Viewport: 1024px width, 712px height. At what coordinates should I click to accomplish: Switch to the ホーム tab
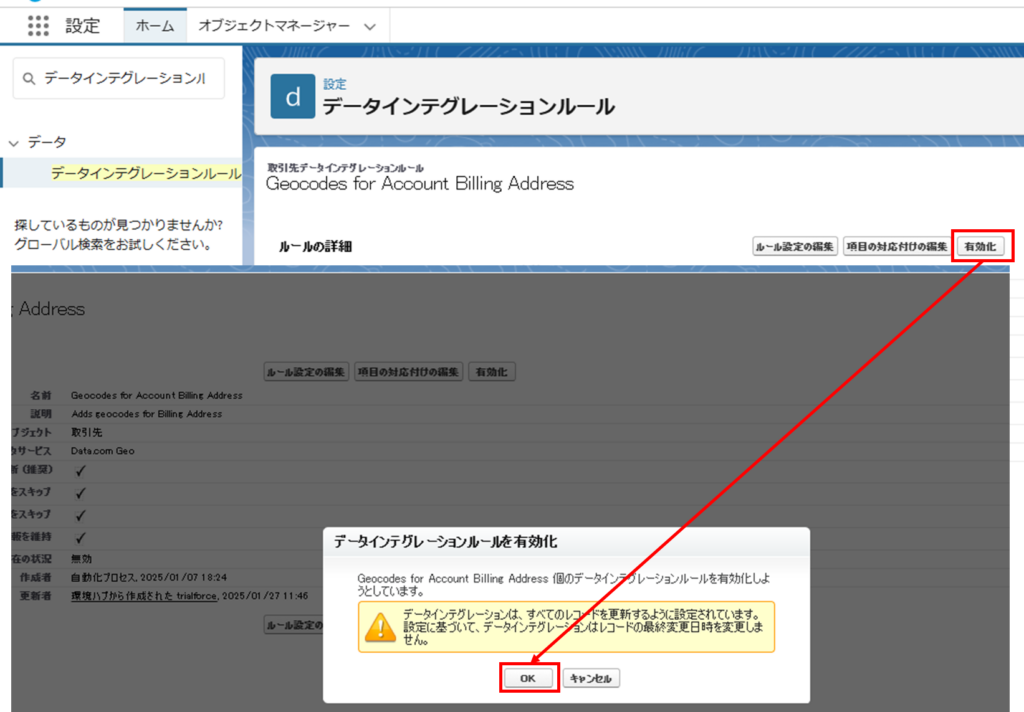154,27
